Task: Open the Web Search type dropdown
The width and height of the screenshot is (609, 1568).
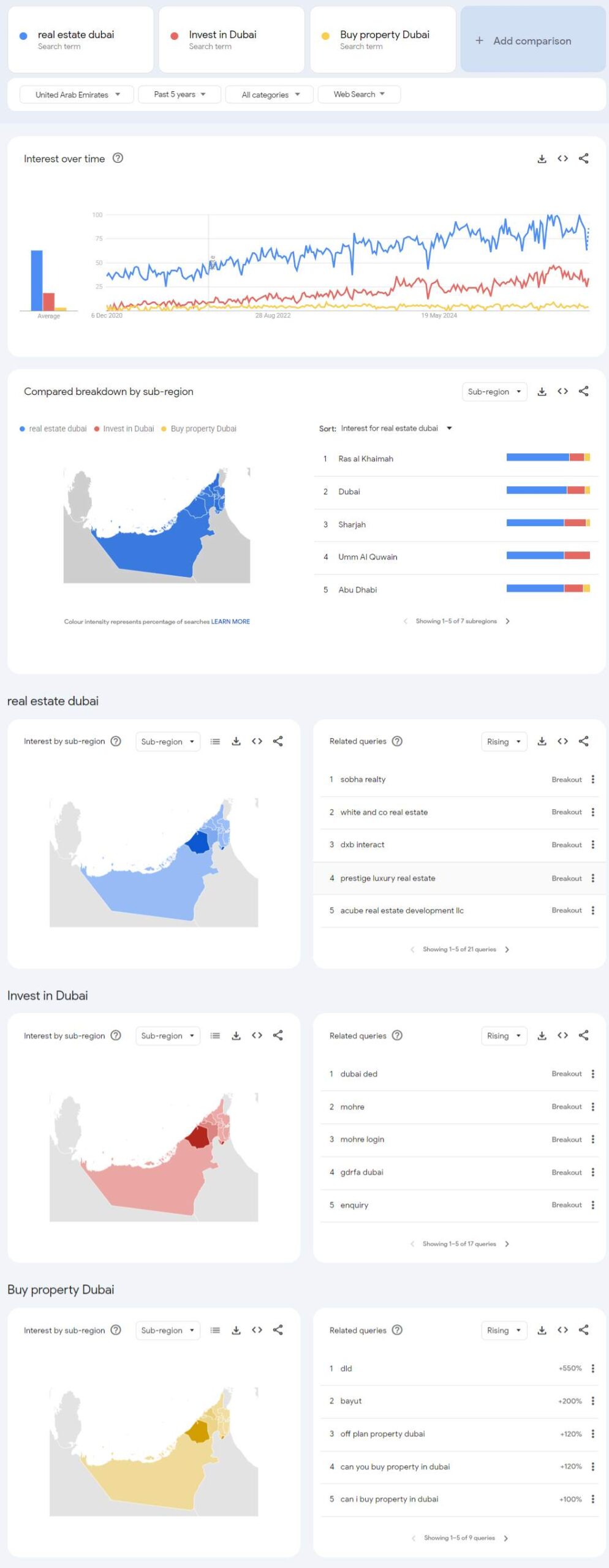Action: [358, 94]
